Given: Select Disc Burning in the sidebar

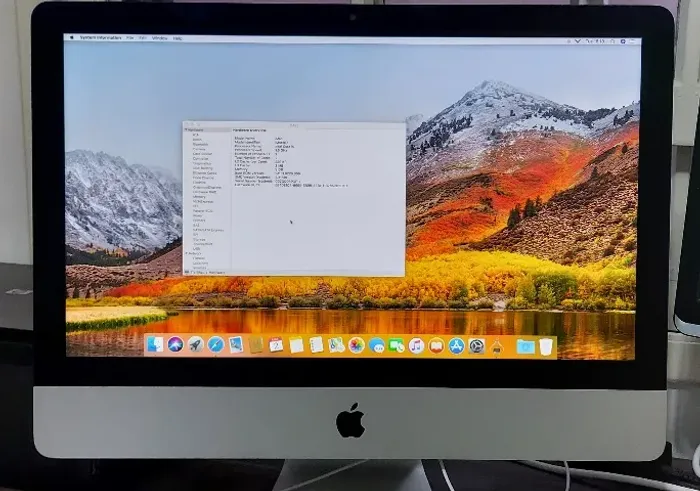Looking at the screenshot, I should coord(203,168).
